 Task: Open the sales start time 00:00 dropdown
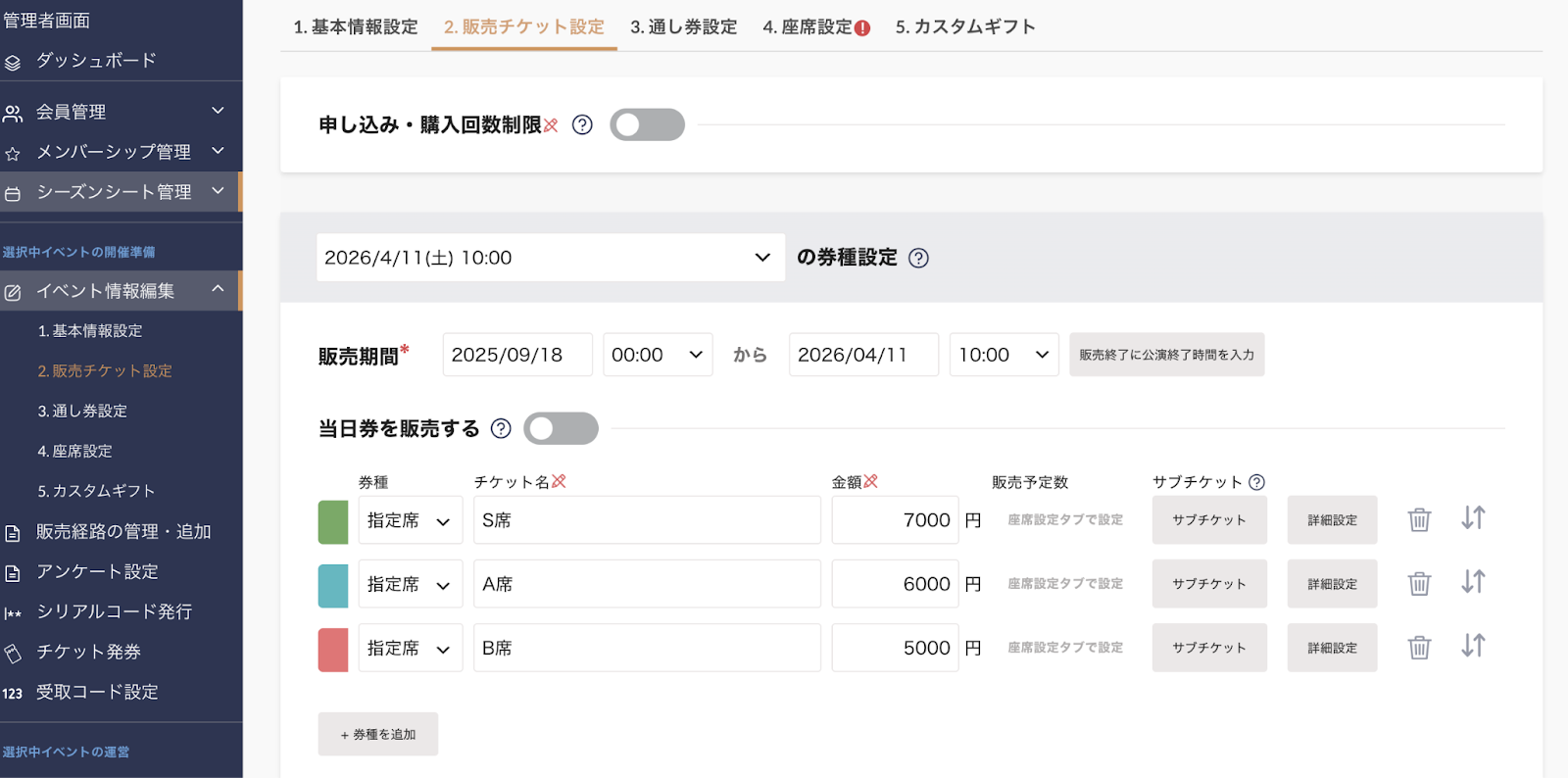tap(657, 355)
